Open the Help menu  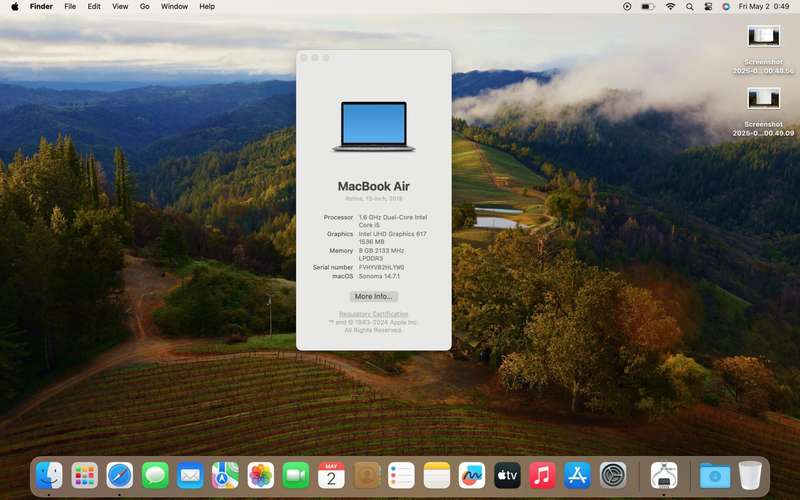coord(207,7)
